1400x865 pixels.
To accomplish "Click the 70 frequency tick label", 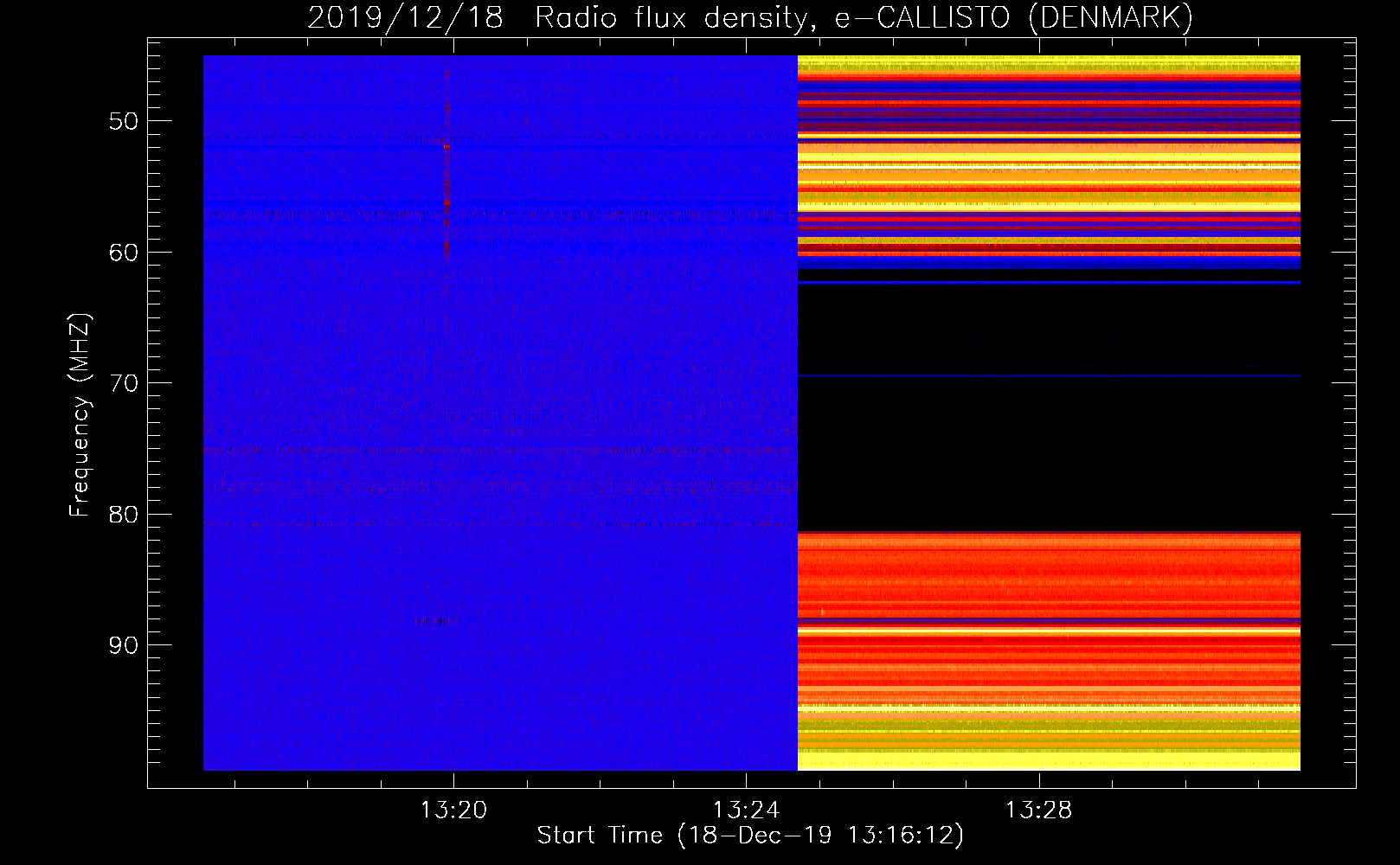I will (x=124, y=383).
